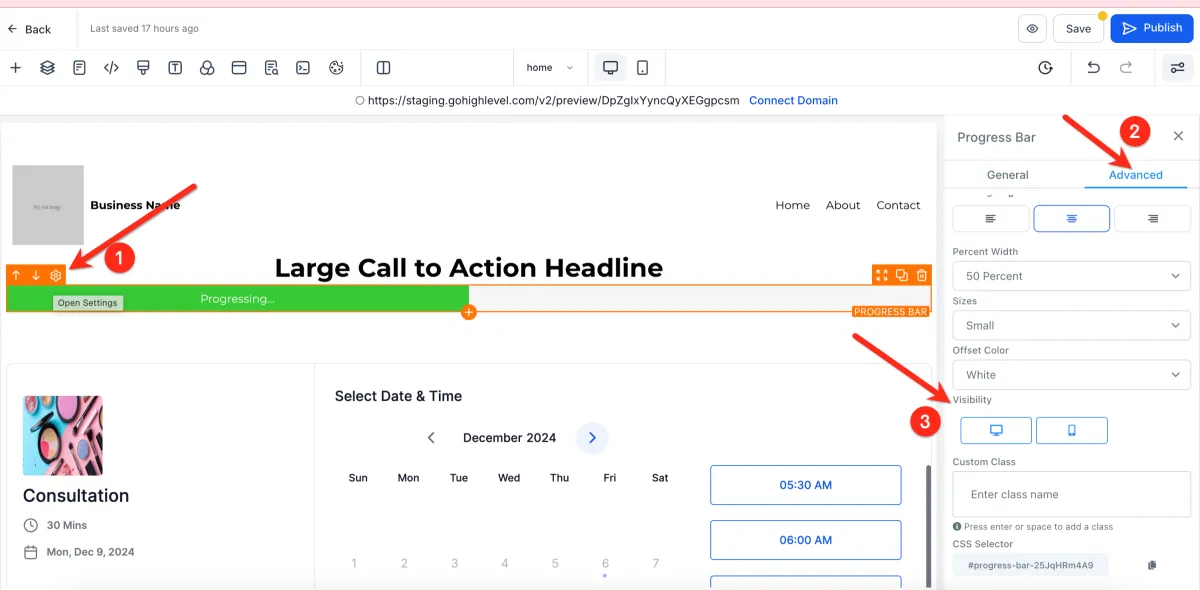Click the undo arrow icon
This screenshot has height=590, width=1200.
1093,68
